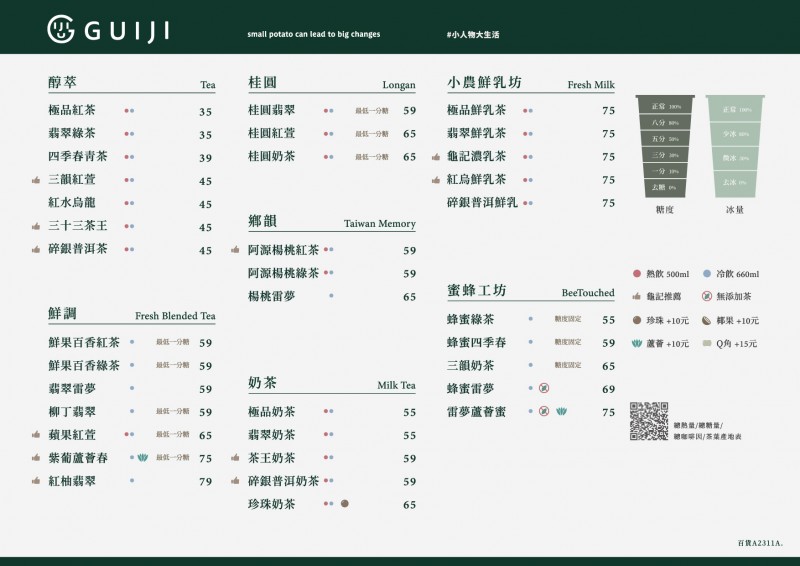
Task: Click the 珍珠 +10元 pearl legend icon
Action: pyautogui.click(x=636, y=320)
